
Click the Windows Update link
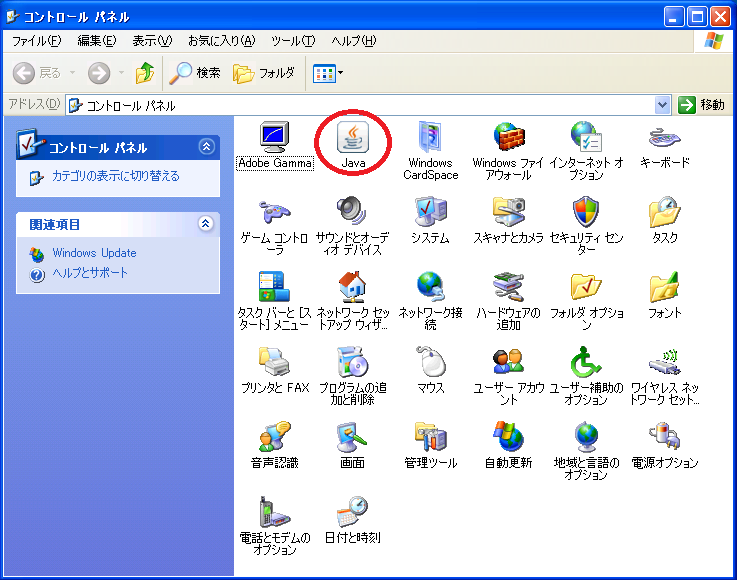coord(94,253)
